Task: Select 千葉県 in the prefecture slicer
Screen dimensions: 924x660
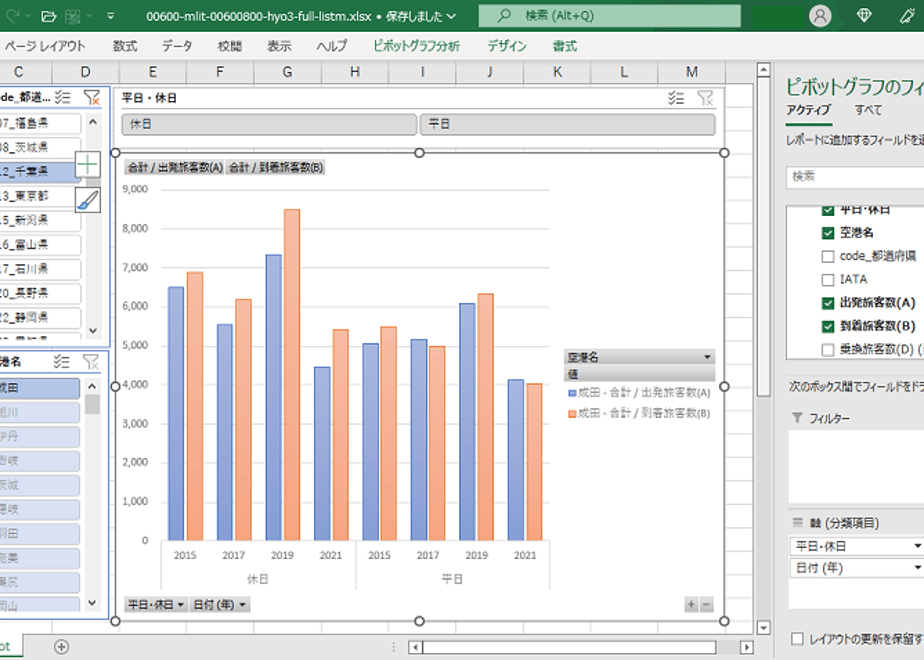Action: [39, 171]
